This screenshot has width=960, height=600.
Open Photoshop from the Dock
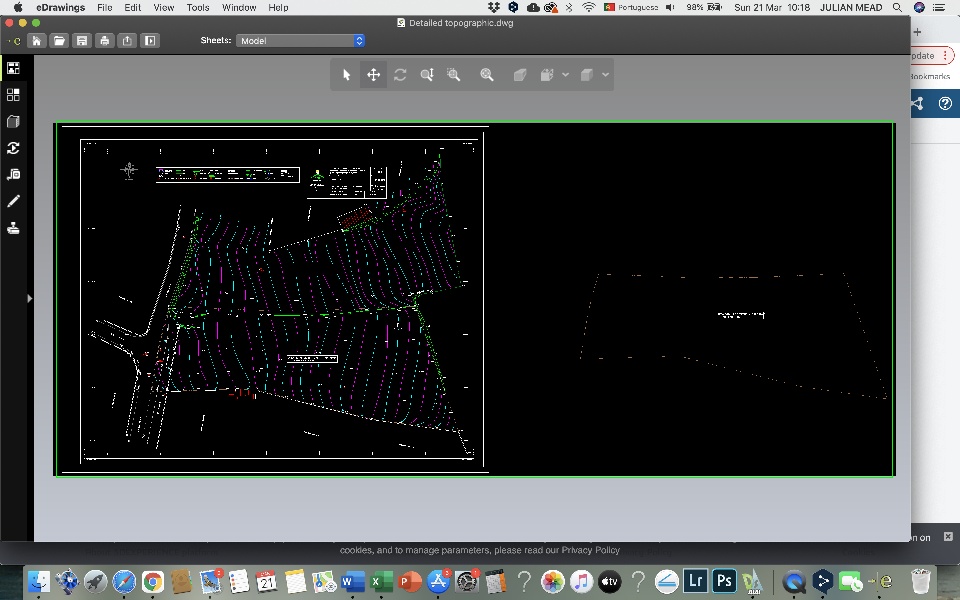click(725, 581)
